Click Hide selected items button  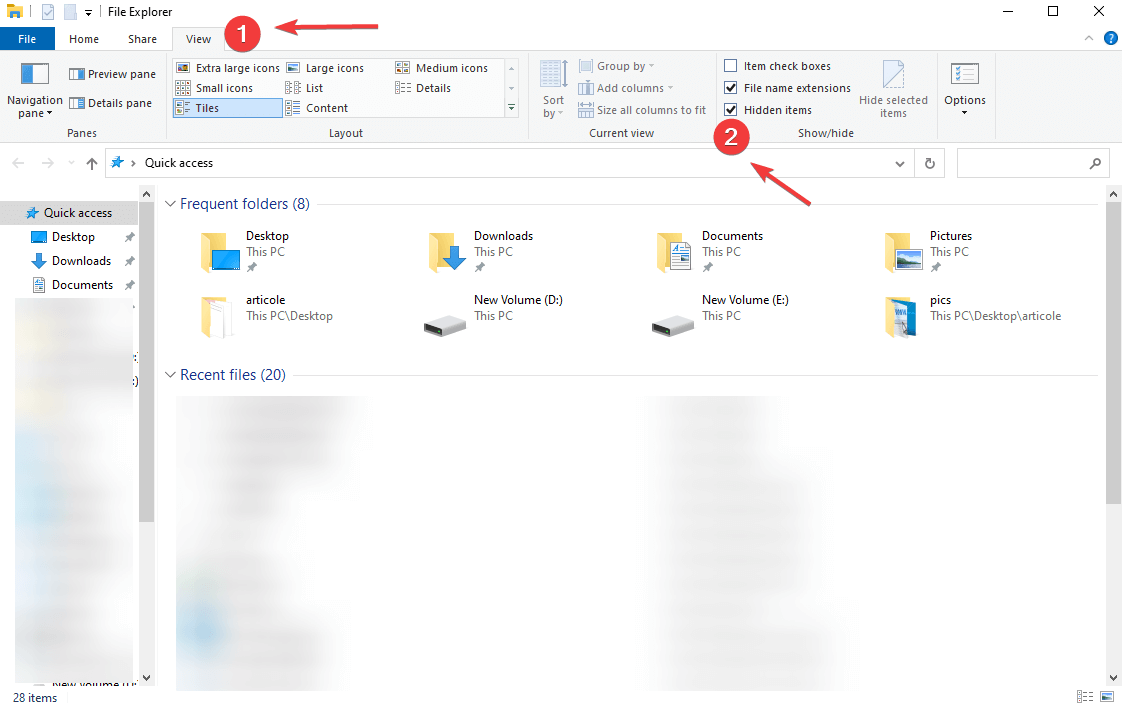click(893, 90)
